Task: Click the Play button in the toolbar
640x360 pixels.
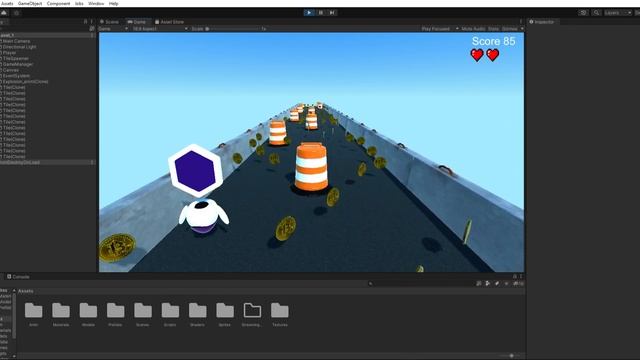Action: click(x=309, y=13)
